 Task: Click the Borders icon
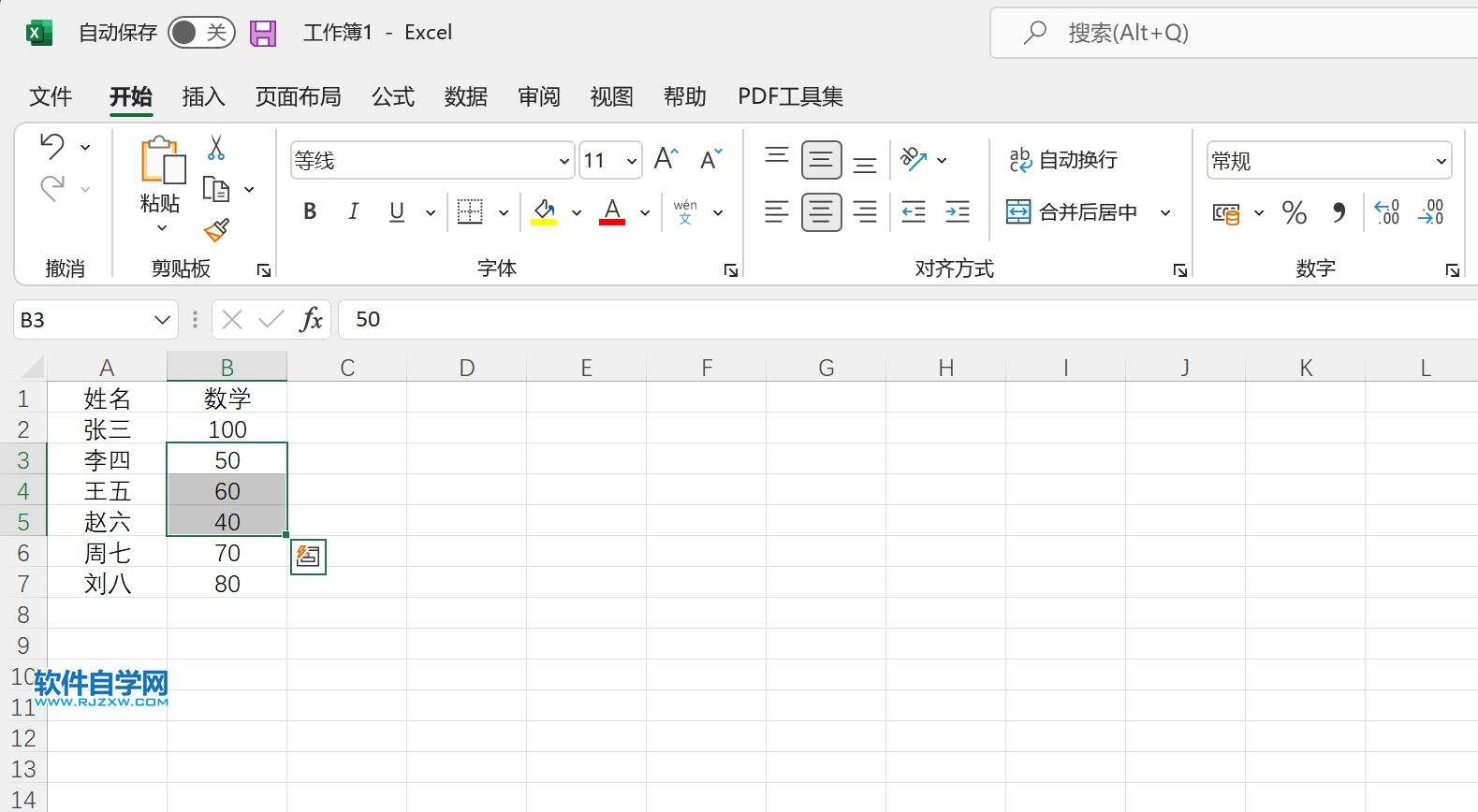(x=470, y=212)
